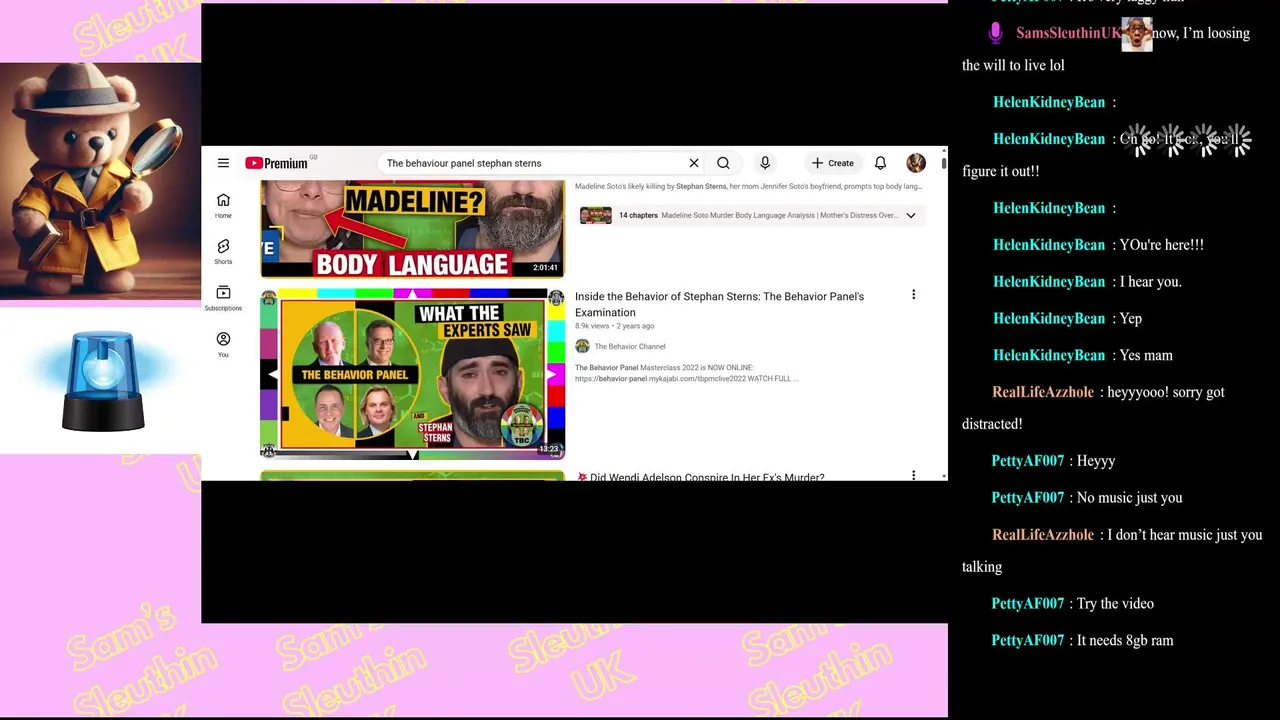Image resolution: width=1280 pixels, height=720 pixels.
Task: Click the purple microphone icon beside SamsSleuthinUK
Action: point(995,33)
